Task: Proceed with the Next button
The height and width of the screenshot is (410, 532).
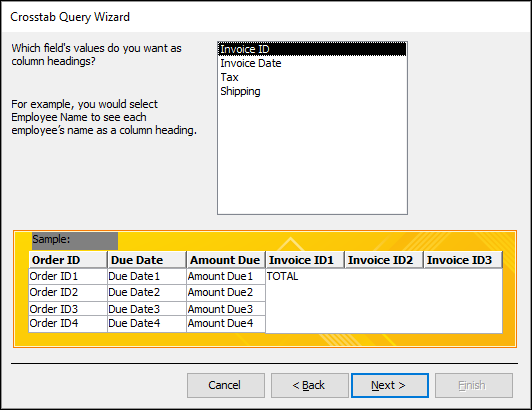Action: point(390,385)
